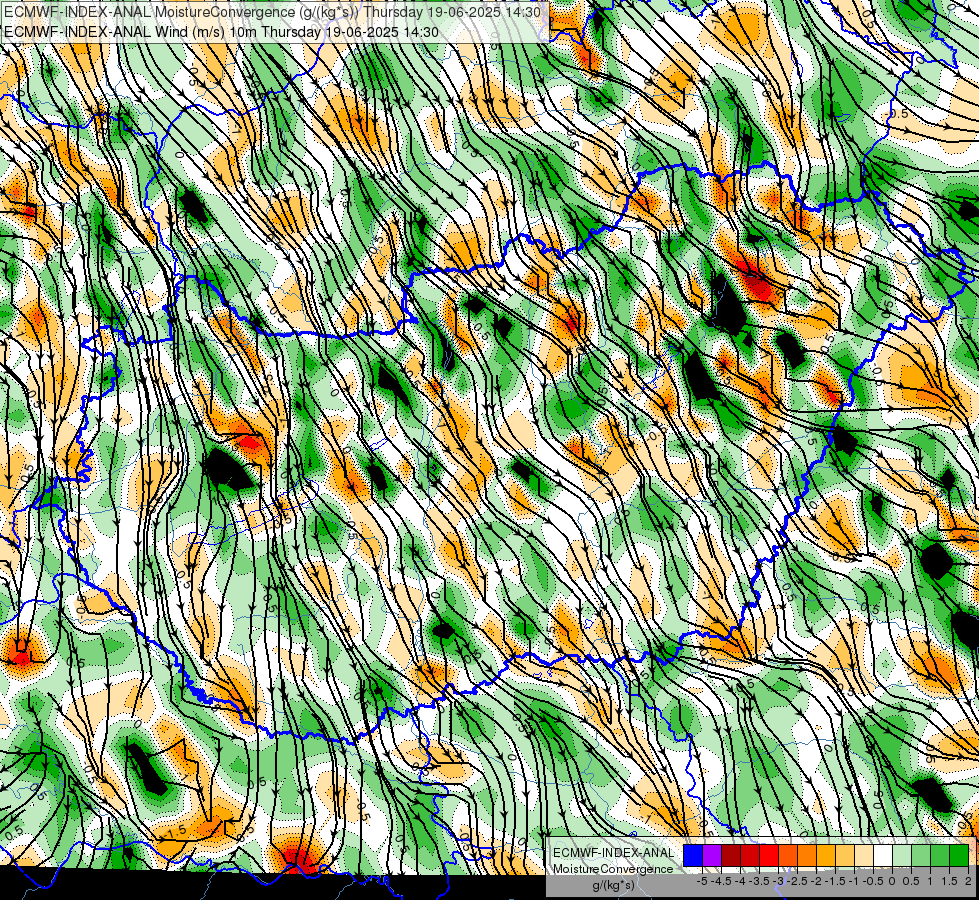Click the legend text MoistureConvergence
Image resolution: width=979 pixels, height=900 pixels.
coord(613,869)
